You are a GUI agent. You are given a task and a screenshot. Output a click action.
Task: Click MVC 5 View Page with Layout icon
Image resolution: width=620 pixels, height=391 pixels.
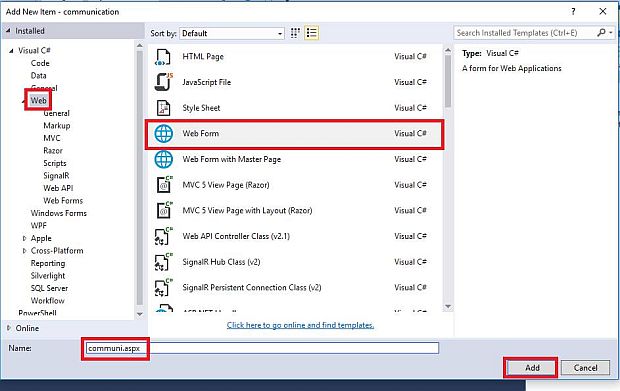pos(164,210)
